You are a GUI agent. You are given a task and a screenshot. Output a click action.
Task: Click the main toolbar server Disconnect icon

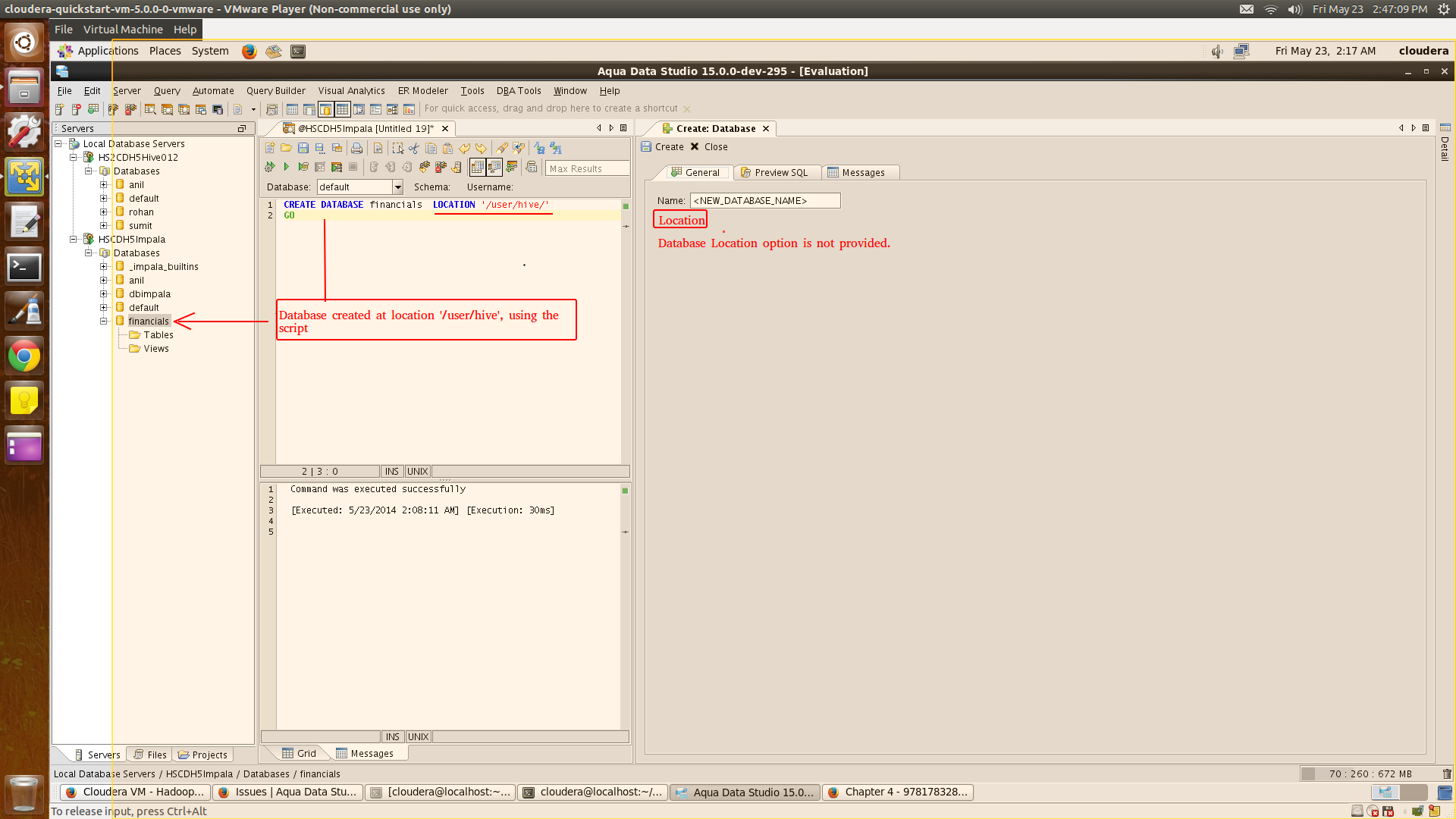tap(130, 109)
